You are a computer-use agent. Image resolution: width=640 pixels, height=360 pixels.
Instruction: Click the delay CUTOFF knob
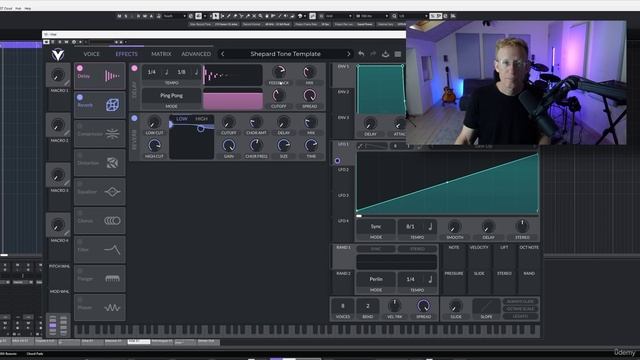[x=279, y=96]
